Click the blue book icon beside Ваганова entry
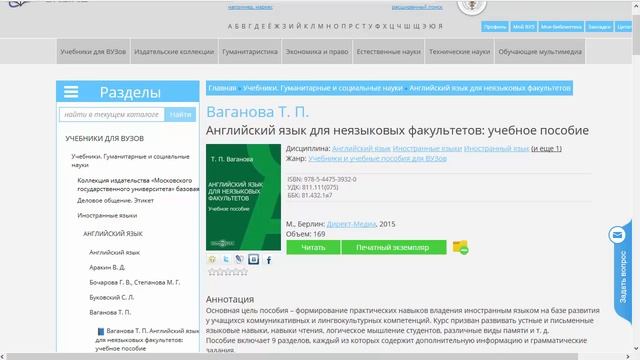 pyautogui.click(x=100, y=331)
